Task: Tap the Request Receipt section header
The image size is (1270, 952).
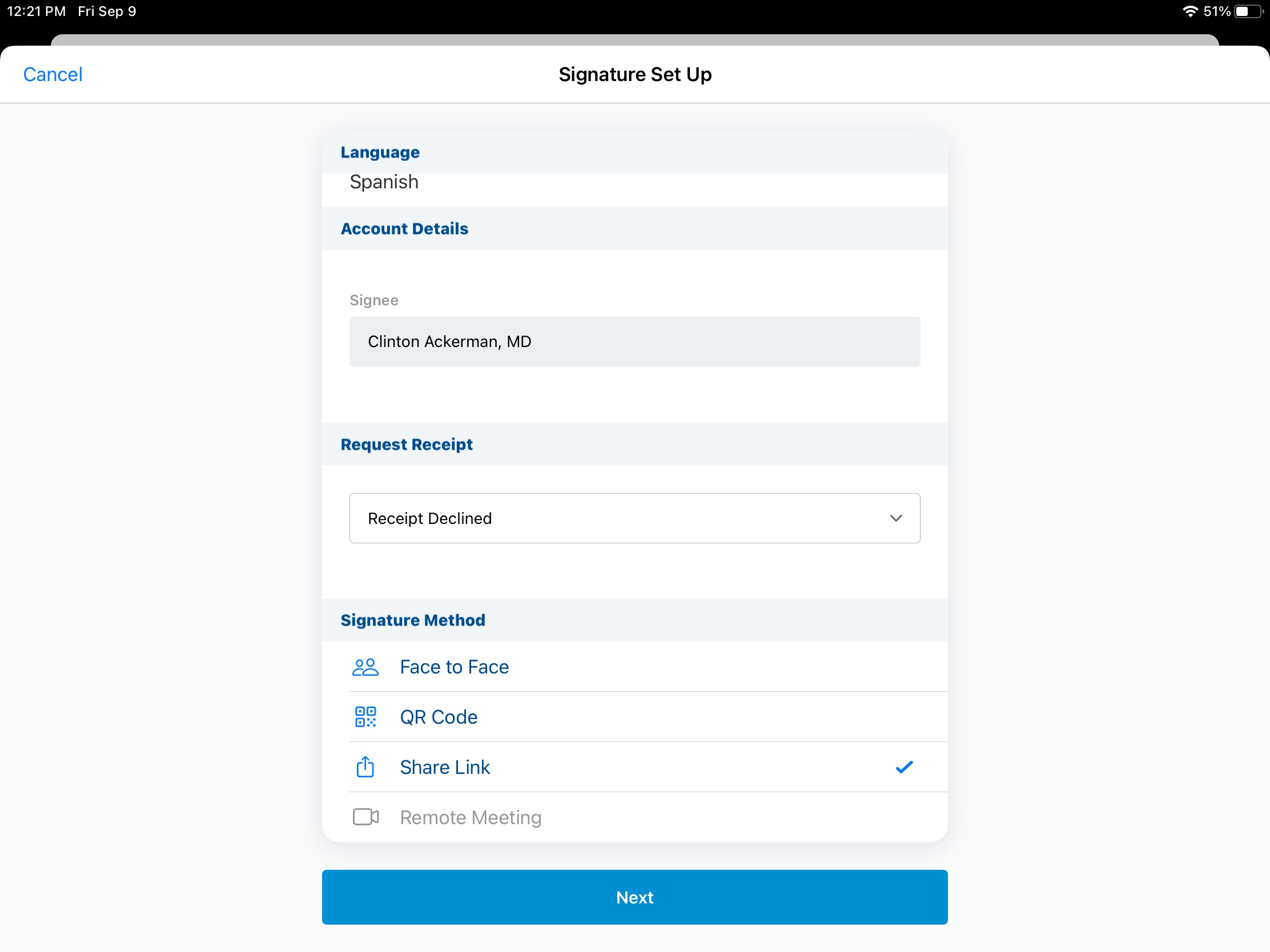Action: pyautogui.click(x=407, y=444)
